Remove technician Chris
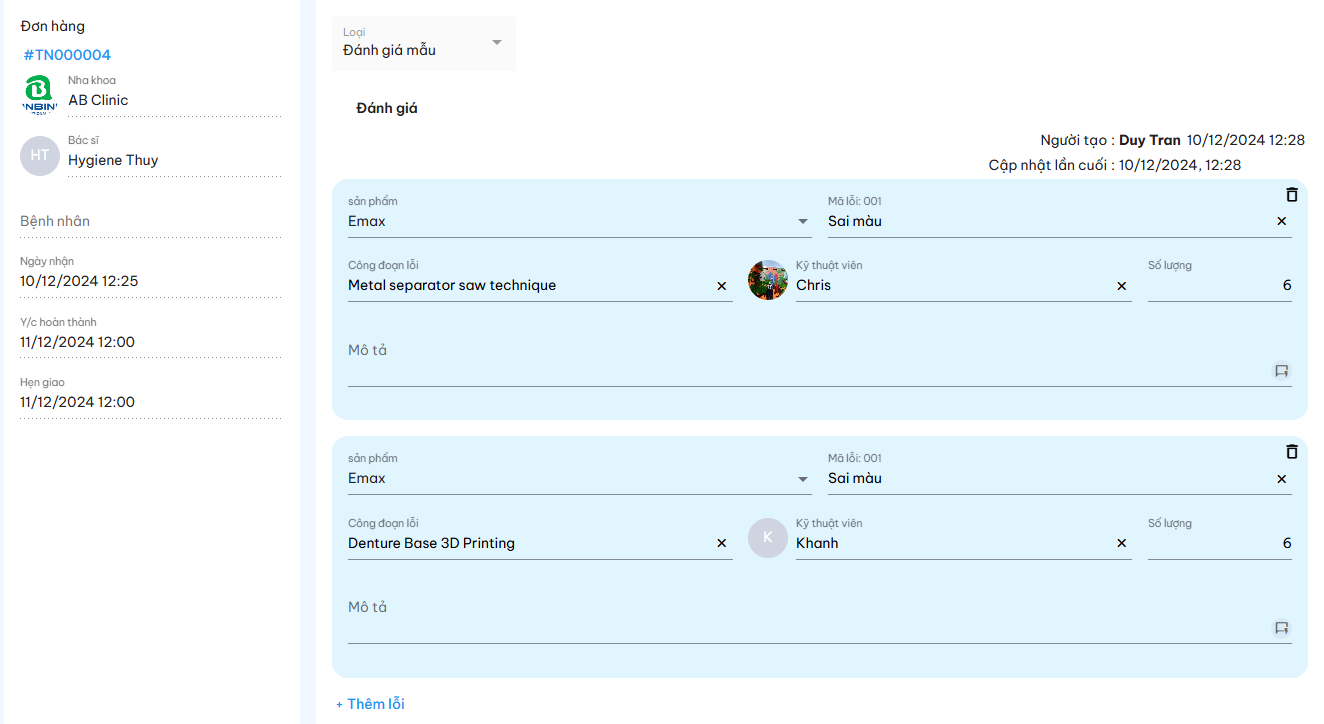Screen dimensions: 1324x724 [1122, 286]
